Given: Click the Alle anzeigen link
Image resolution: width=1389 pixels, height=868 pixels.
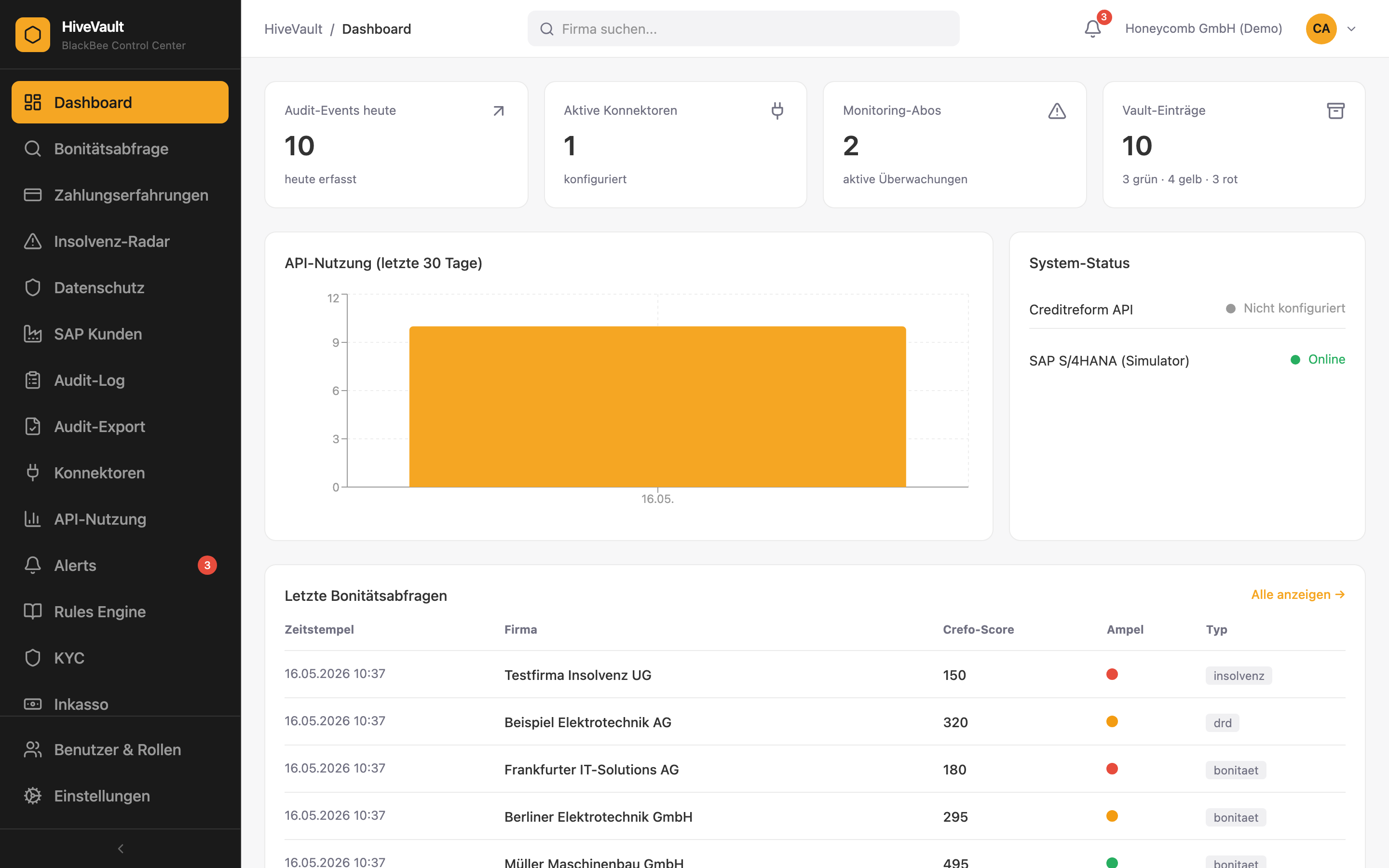Looking at the screenshot, I should tap(1298, 595).
